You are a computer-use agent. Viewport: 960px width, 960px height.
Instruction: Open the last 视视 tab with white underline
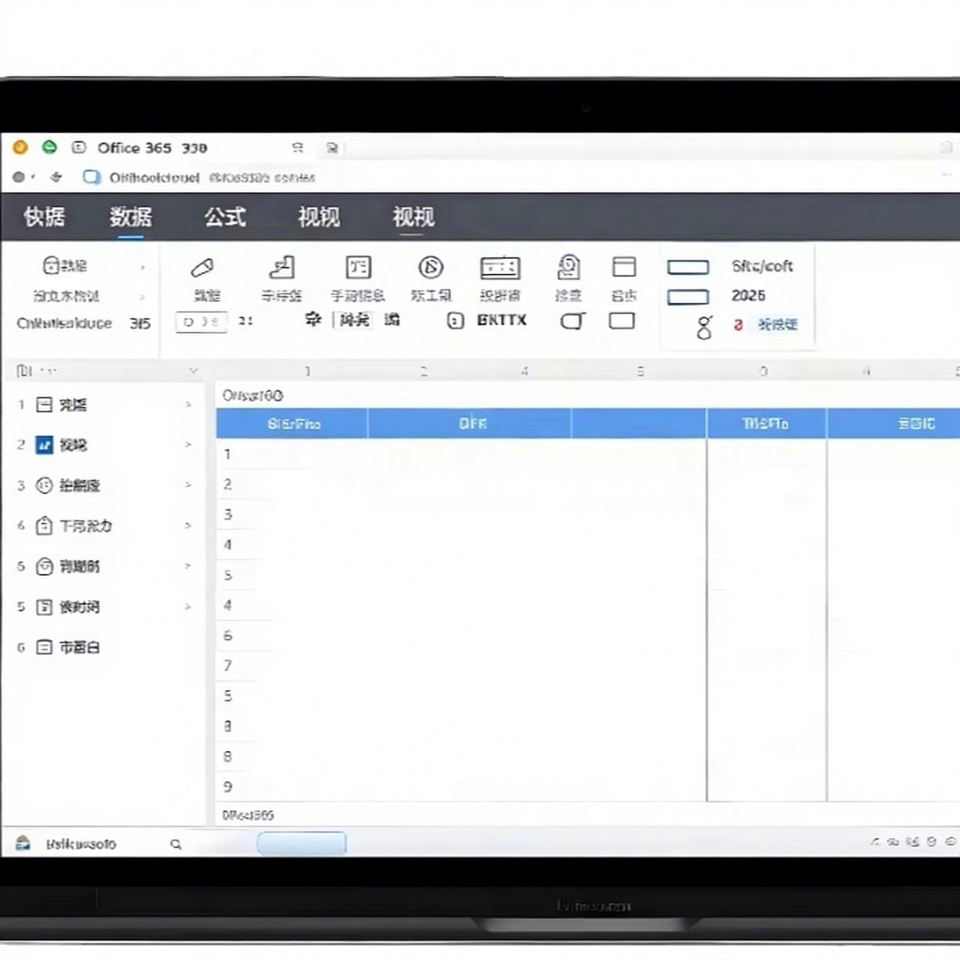[x=414, y=217]
